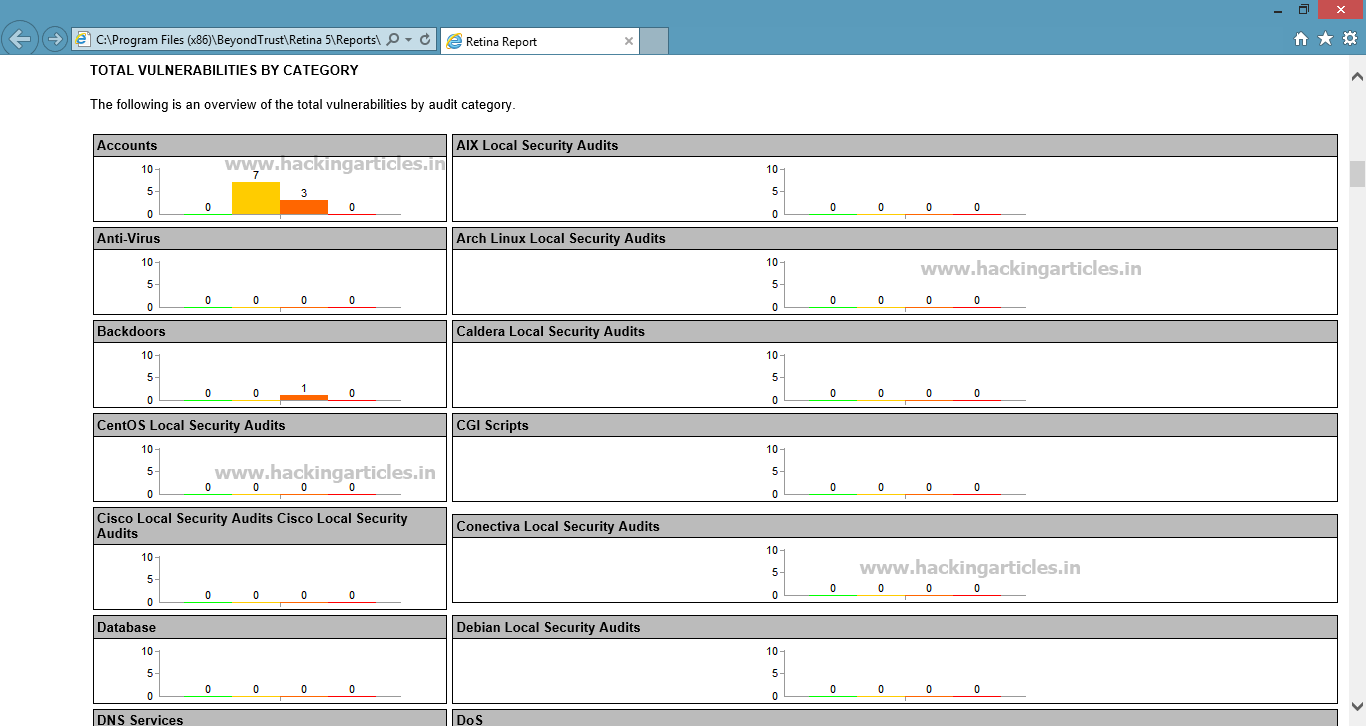1366x726 pixels.
Task: Click the Refresh icon in address bar
Action: coord(425,40)
